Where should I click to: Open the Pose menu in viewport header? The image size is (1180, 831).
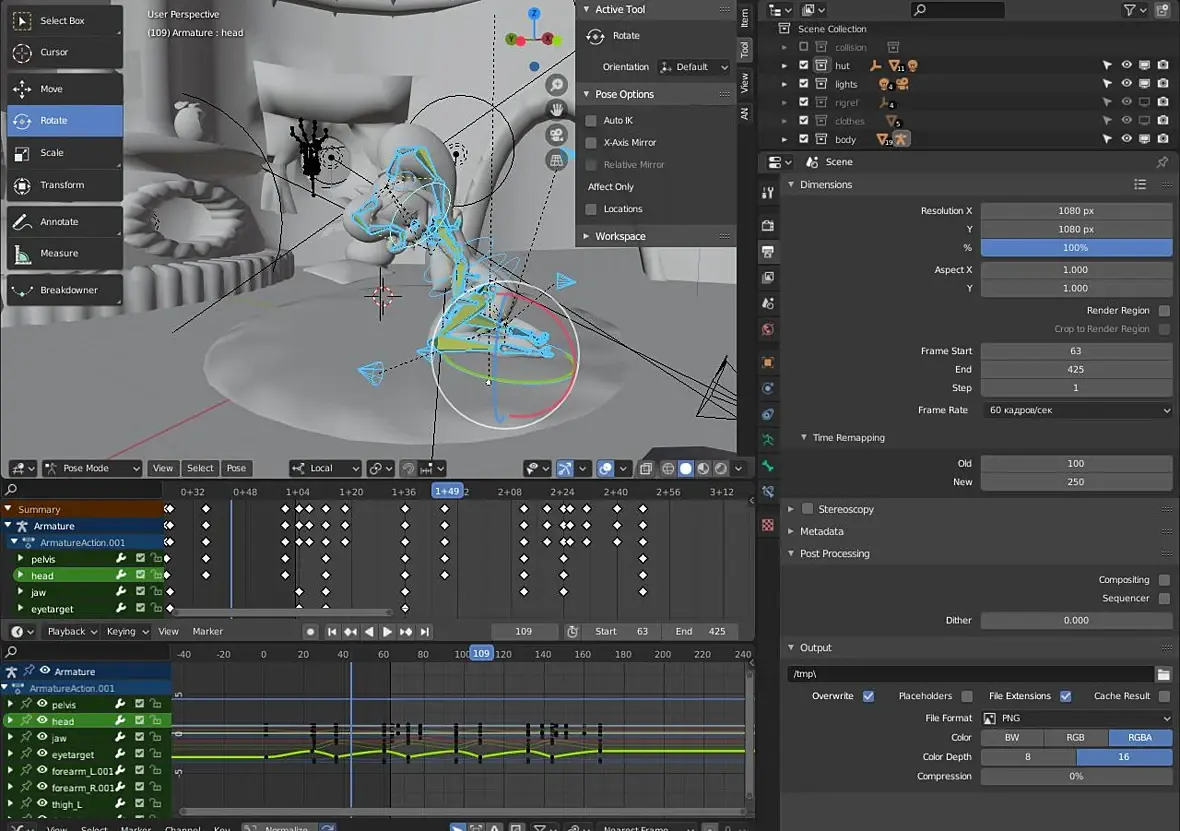coord(236,468)
